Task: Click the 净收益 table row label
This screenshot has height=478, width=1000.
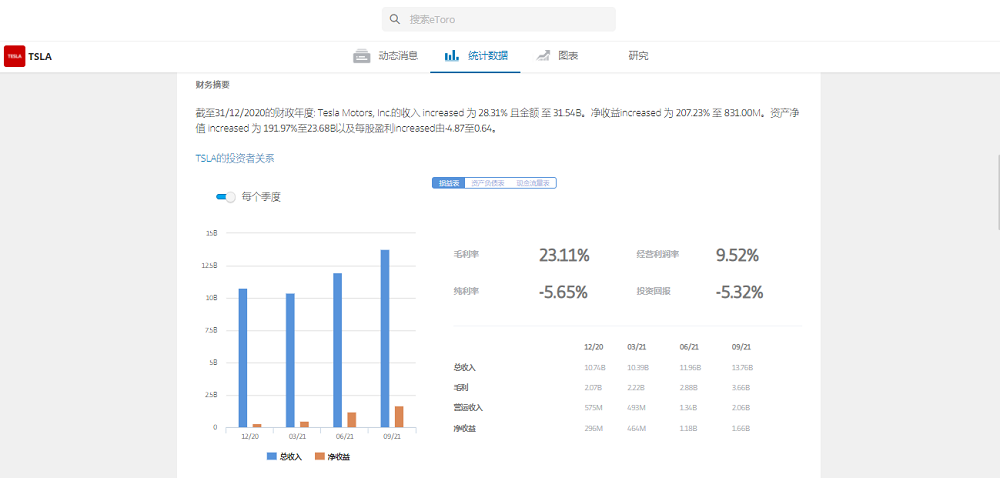Action: click(x=464, y=428)
